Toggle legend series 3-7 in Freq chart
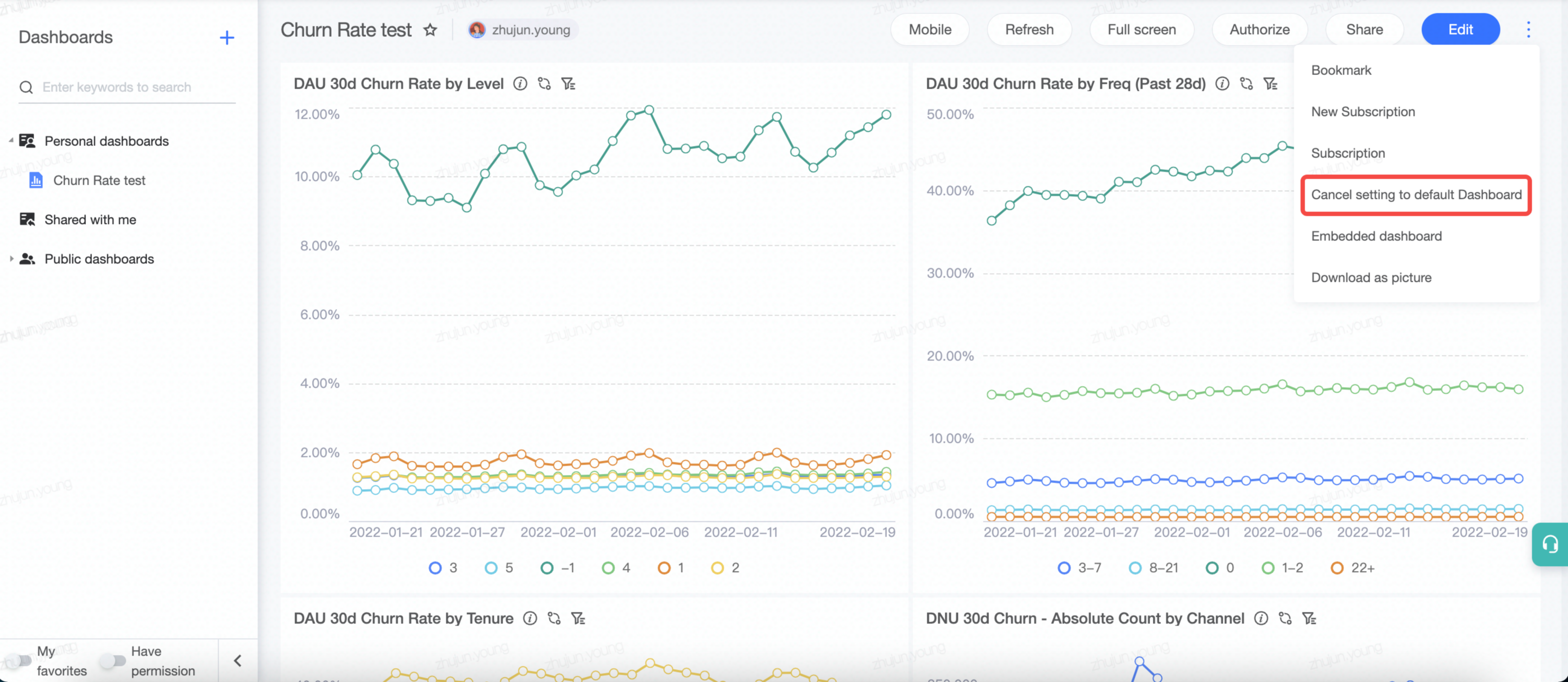 point(1079,568)
